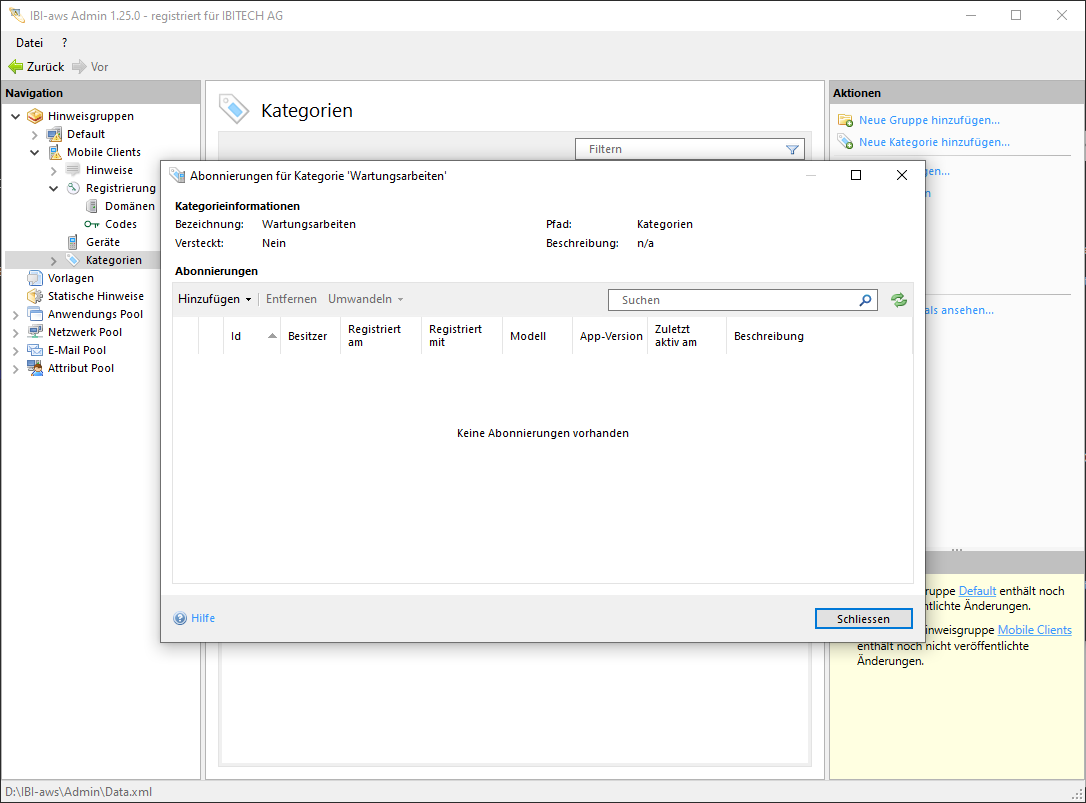Open the Datei menu
Image resolution: width=1086 pixels, height=803 pixels.
(30, 43)
